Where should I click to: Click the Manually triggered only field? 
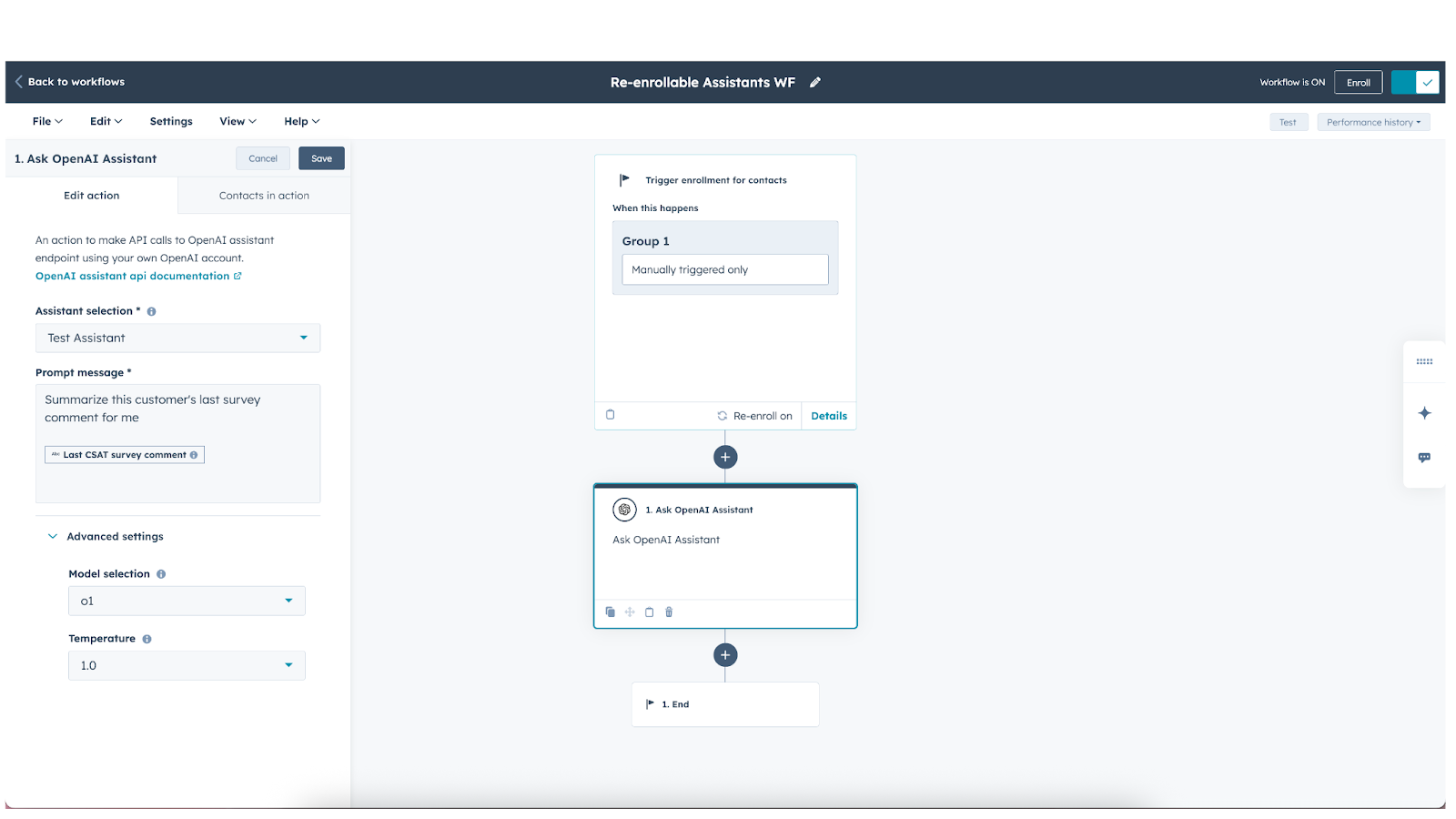pyautogui.click(x=725, y=269)
